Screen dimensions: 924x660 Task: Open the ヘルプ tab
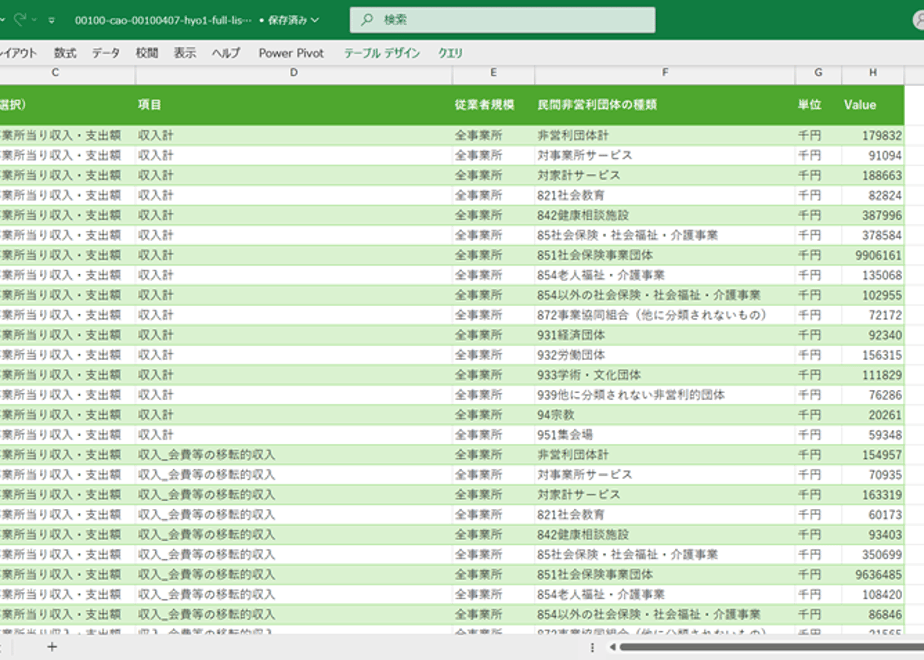pyautogui.click(x=226, y=53)
